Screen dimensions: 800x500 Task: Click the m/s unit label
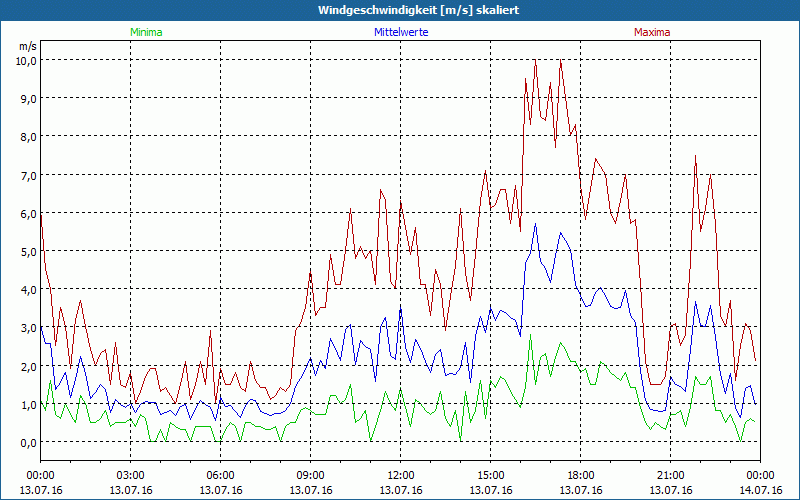click(27, 46)
